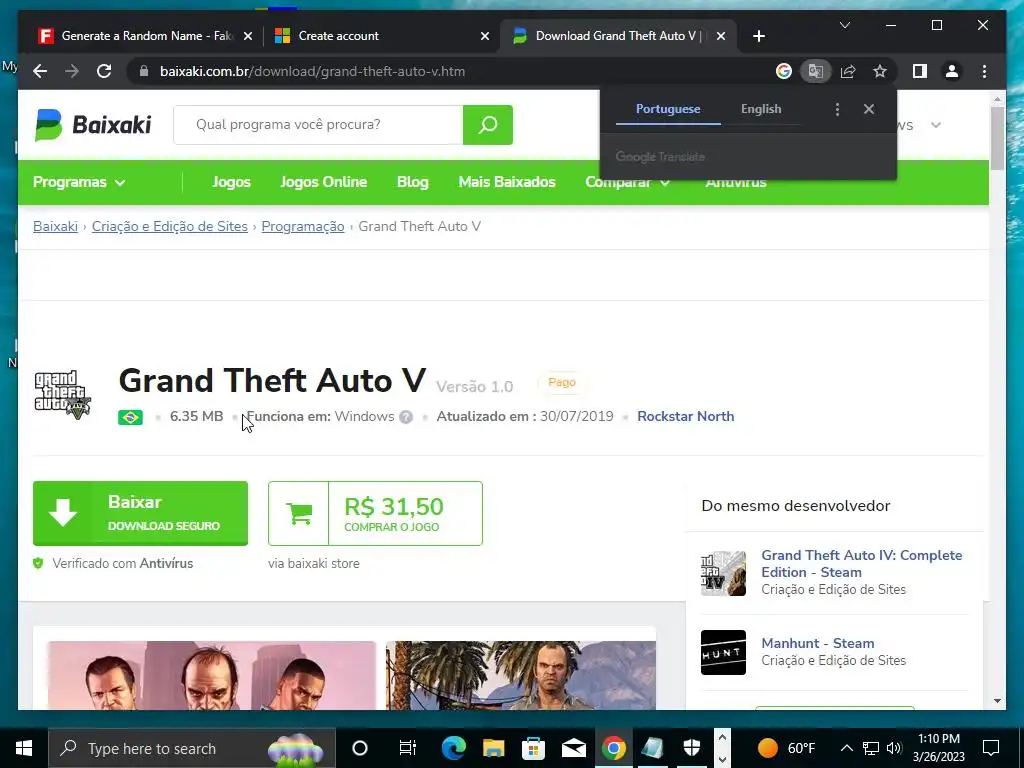The width and height of the screenshot is (1024, 768).
Task: Click the page vertical scrollbar thumb
Action: [997, 137]
